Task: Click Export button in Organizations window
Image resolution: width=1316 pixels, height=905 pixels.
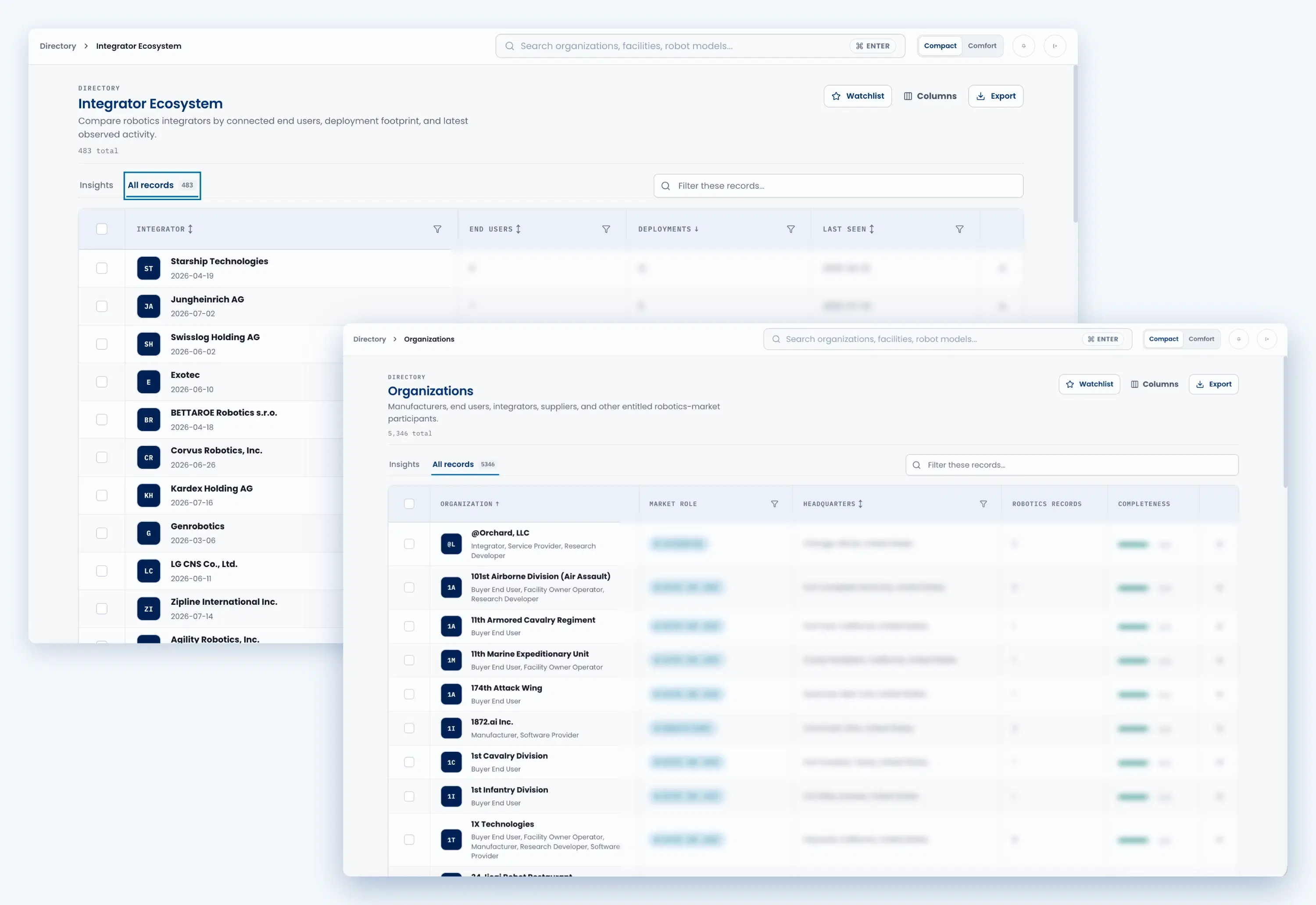Action: tap(1213, 384)
